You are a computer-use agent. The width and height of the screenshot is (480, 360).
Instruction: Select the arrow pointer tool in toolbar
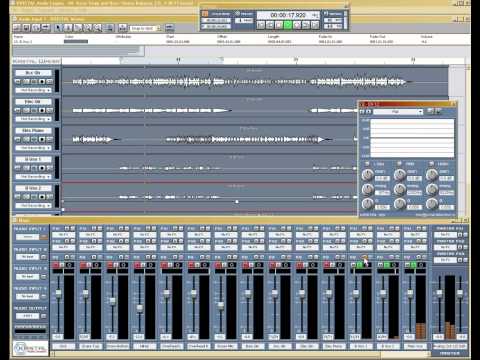[59, 28]
